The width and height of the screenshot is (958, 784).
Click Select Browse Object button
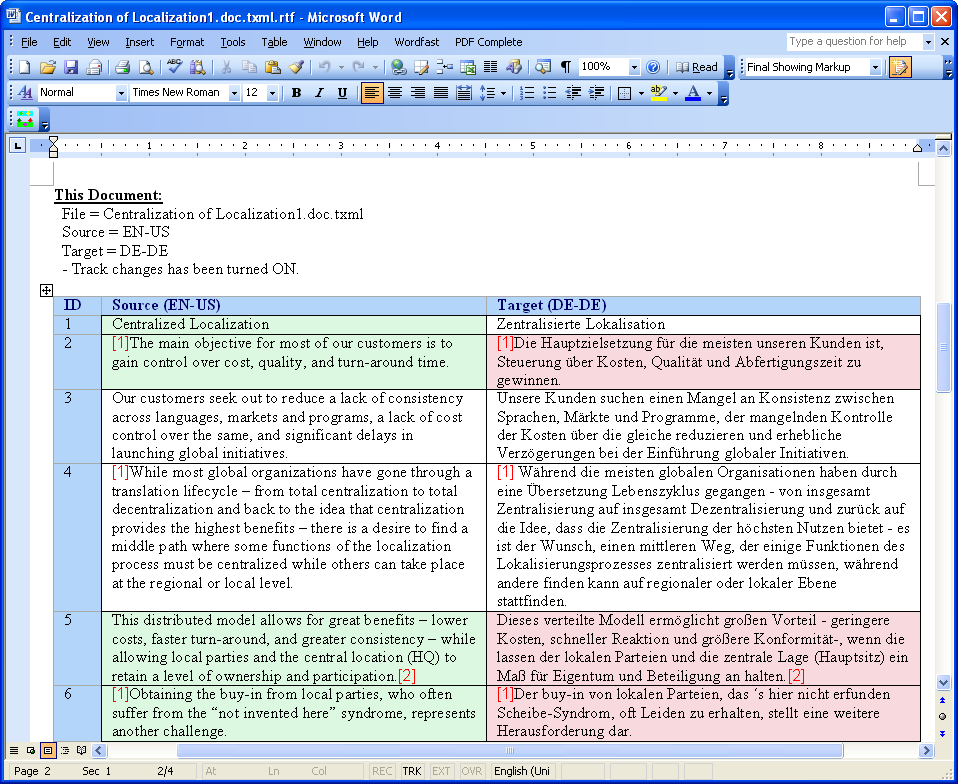click(943, 716)
